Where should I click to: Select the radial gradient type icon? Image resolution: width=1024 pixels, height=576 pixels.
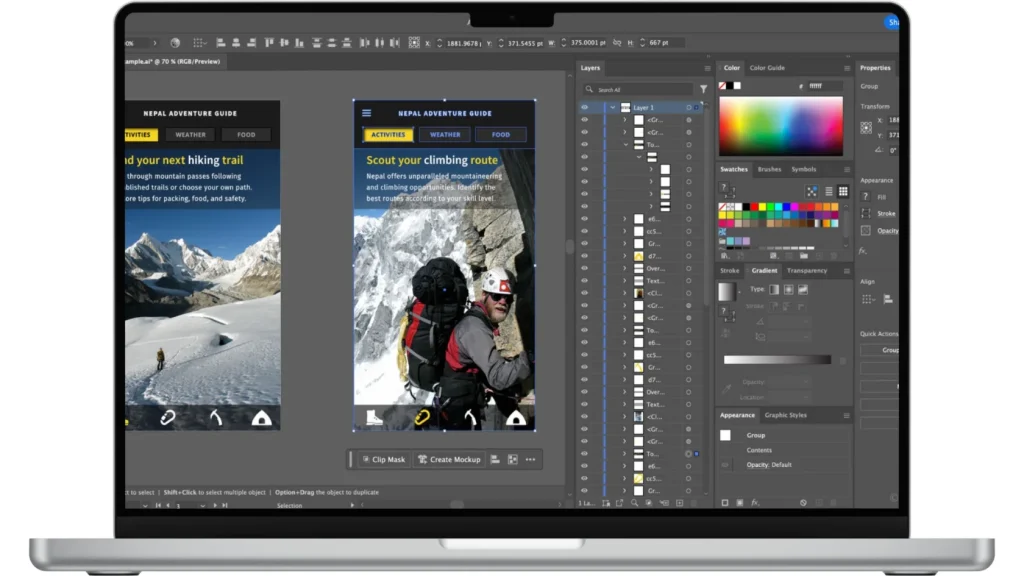tap(788, 289)
